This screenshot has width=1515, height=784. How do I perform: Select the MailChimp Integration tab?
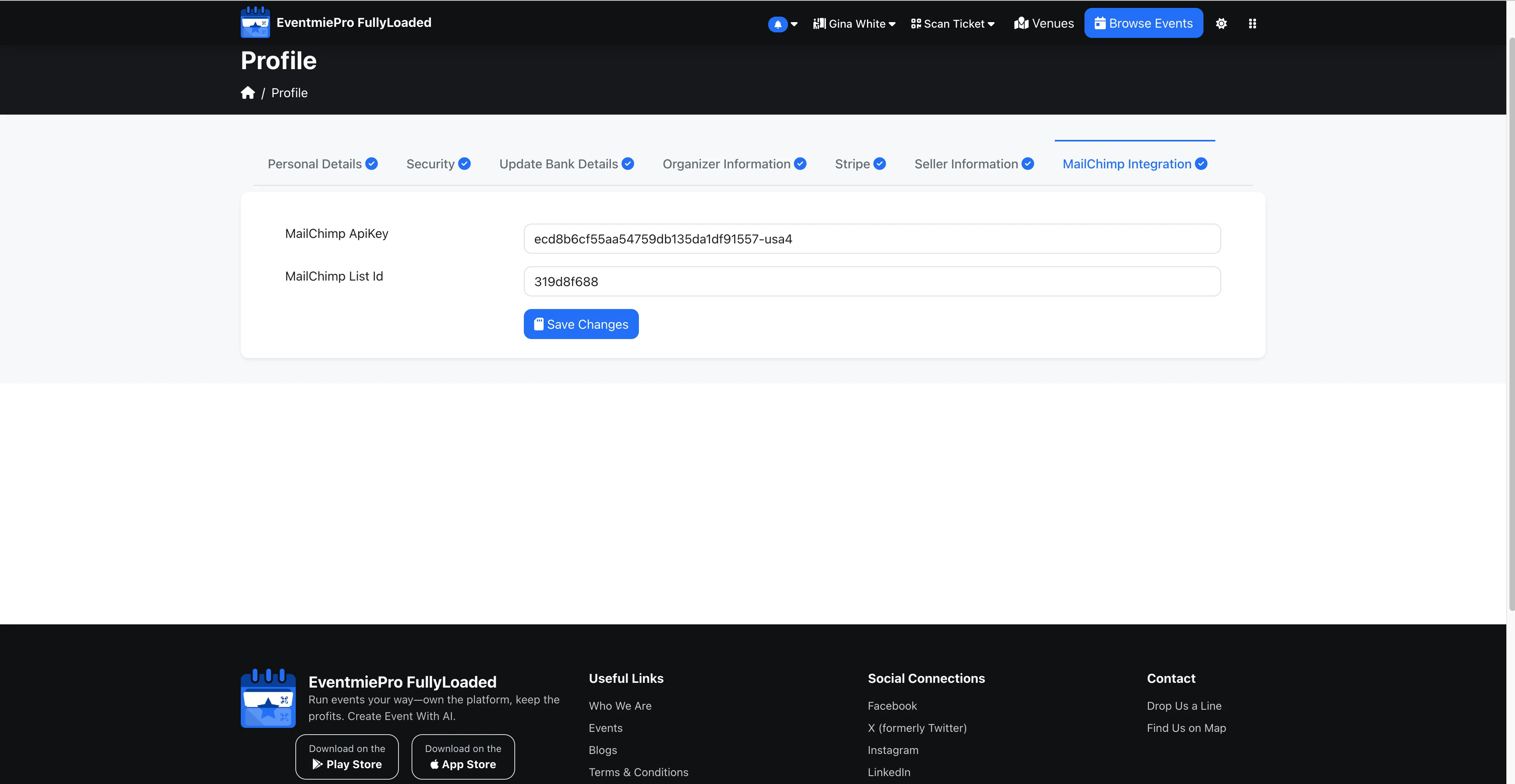(x=1135, y=164)
